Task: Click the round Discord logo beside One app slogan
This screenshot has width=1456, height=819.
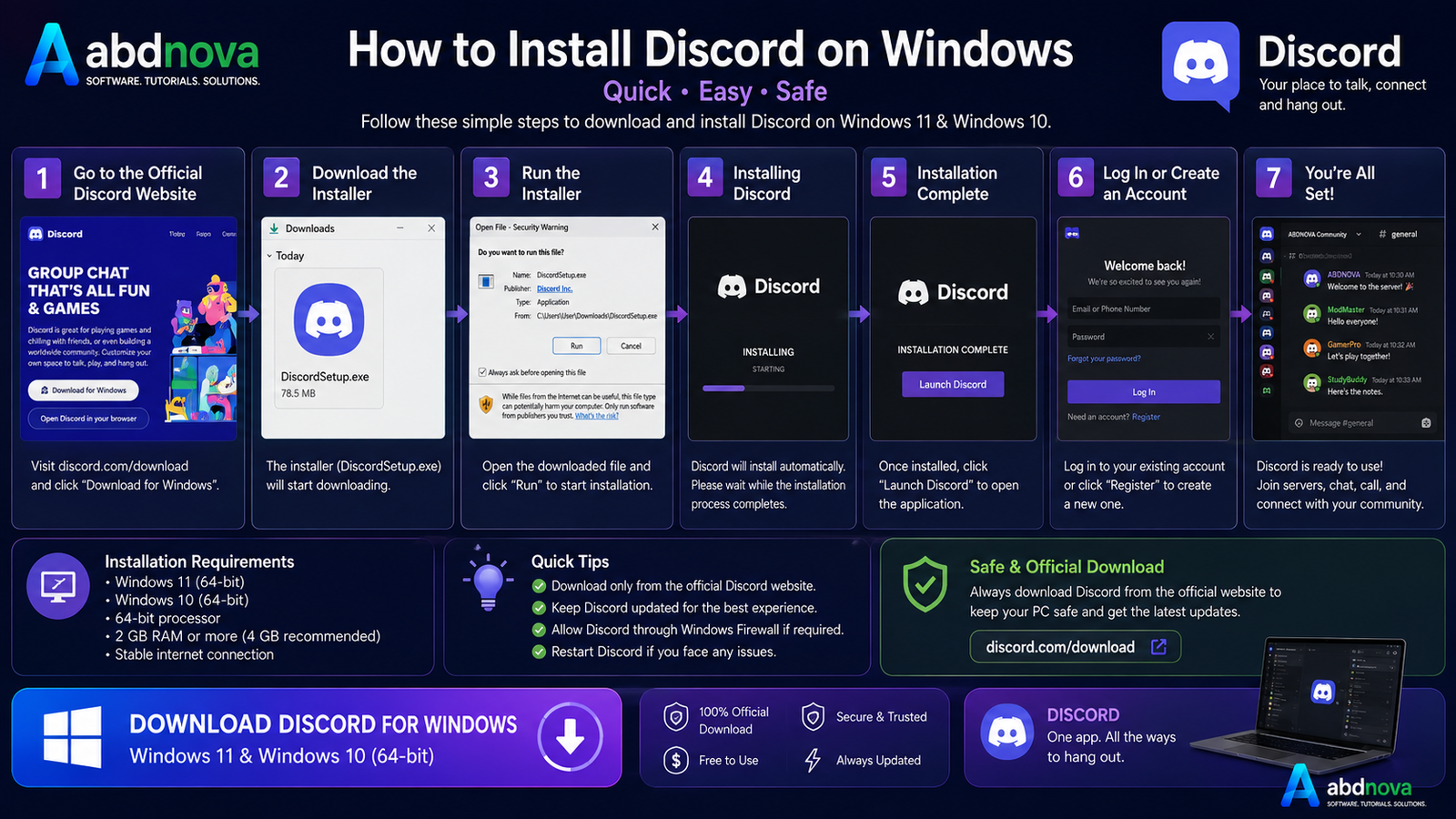Action: (1007, 732)
